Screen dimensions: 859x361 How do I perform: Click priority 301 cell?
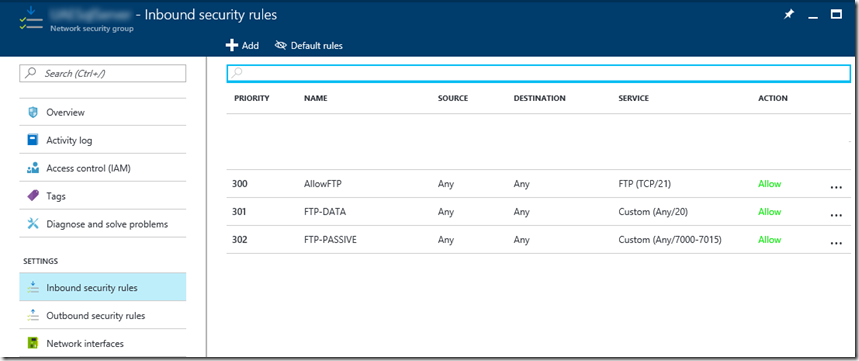[x=240, y=212]
